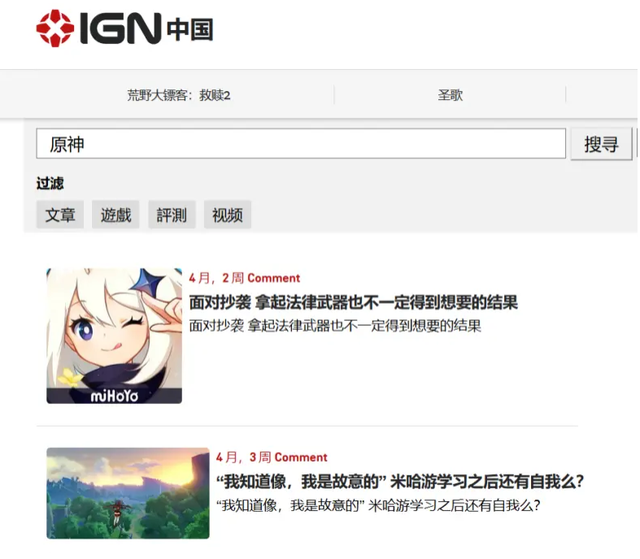Click the 搜寻 search button
Image resolution: width=640 pixels, height=559 pixels.
point(601,144)
